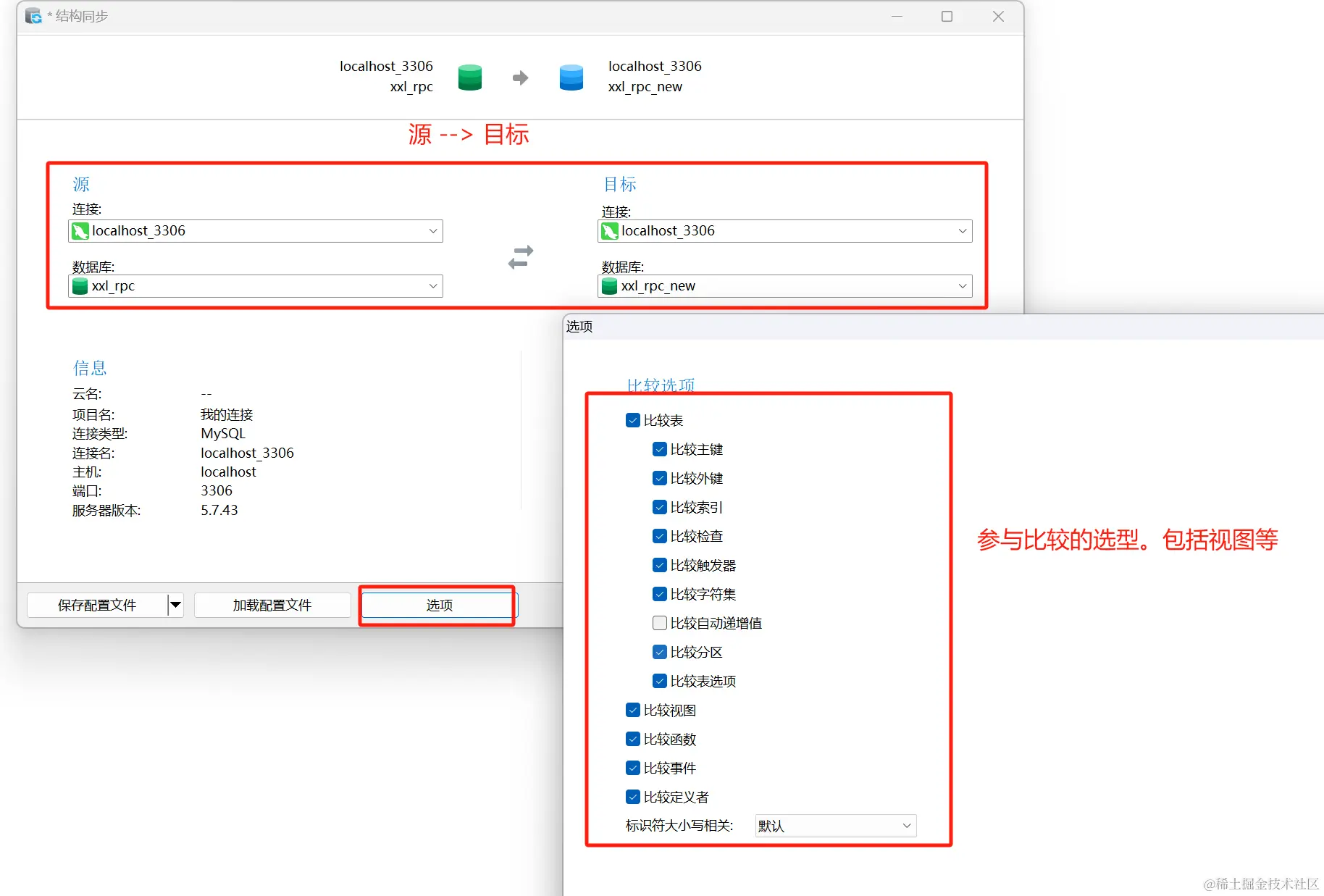Click the structure sync app icon in title bar
1324x896 pixels.
(x=33, y=16)
